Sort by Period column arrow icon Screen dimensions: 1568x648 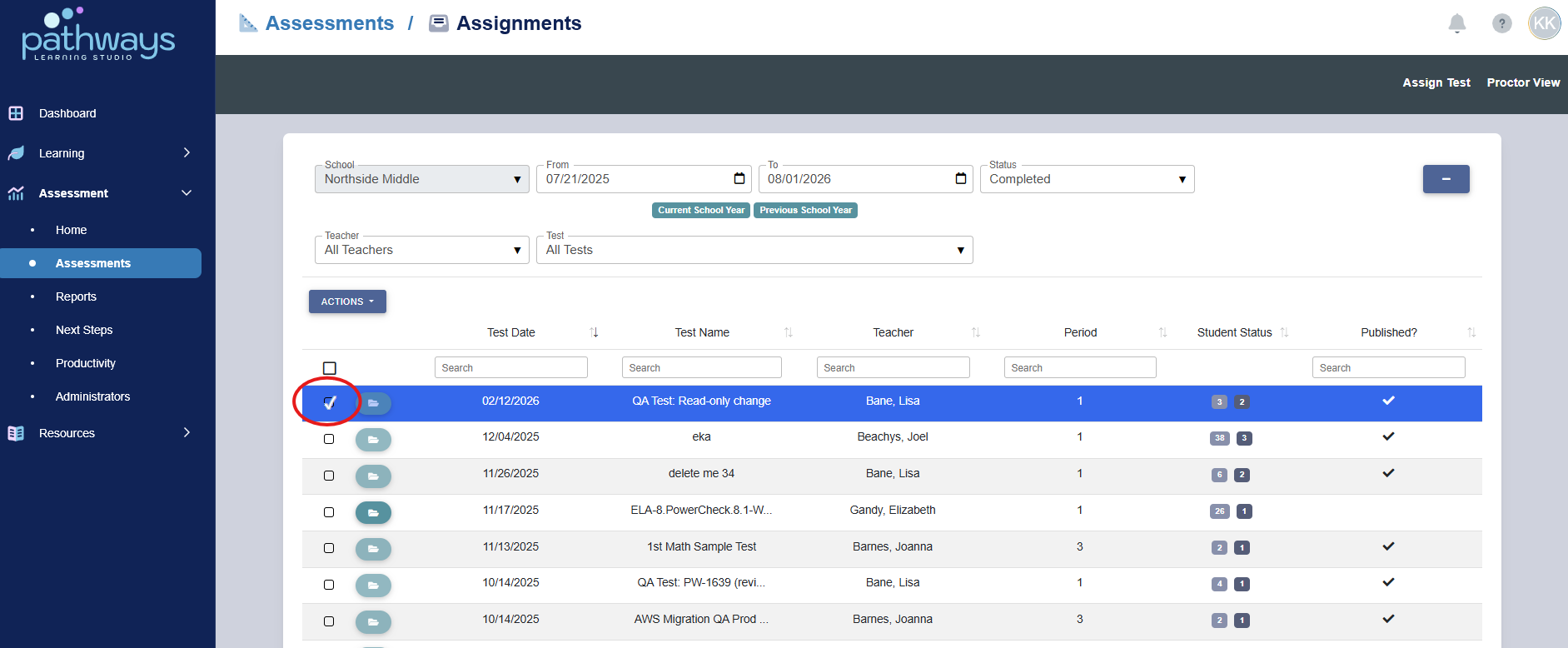click(1163, 332)
